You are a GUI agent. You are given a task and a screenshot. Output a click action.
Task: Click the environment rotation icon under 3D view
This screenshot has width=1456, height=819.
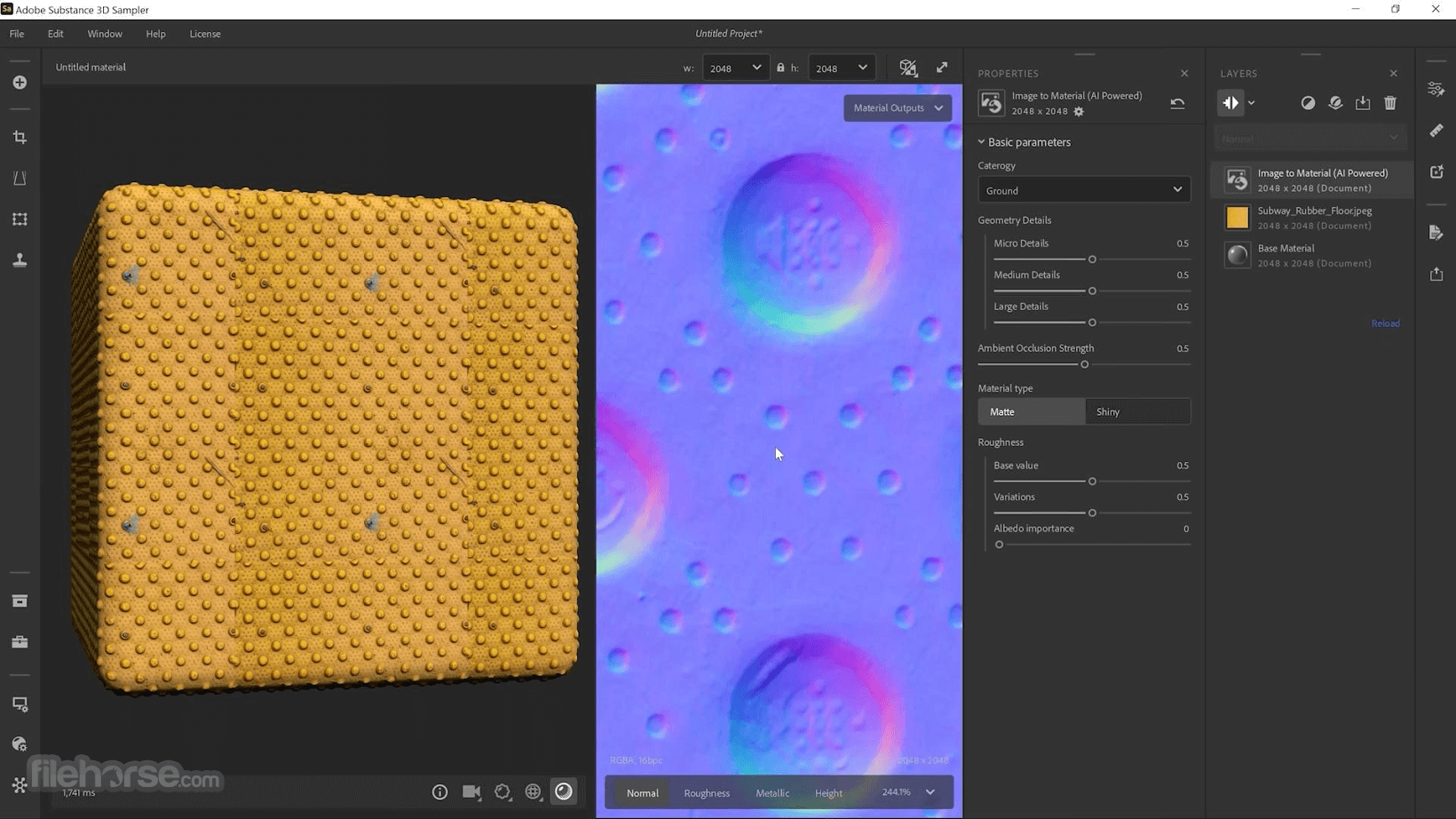(x=502, y=792)
